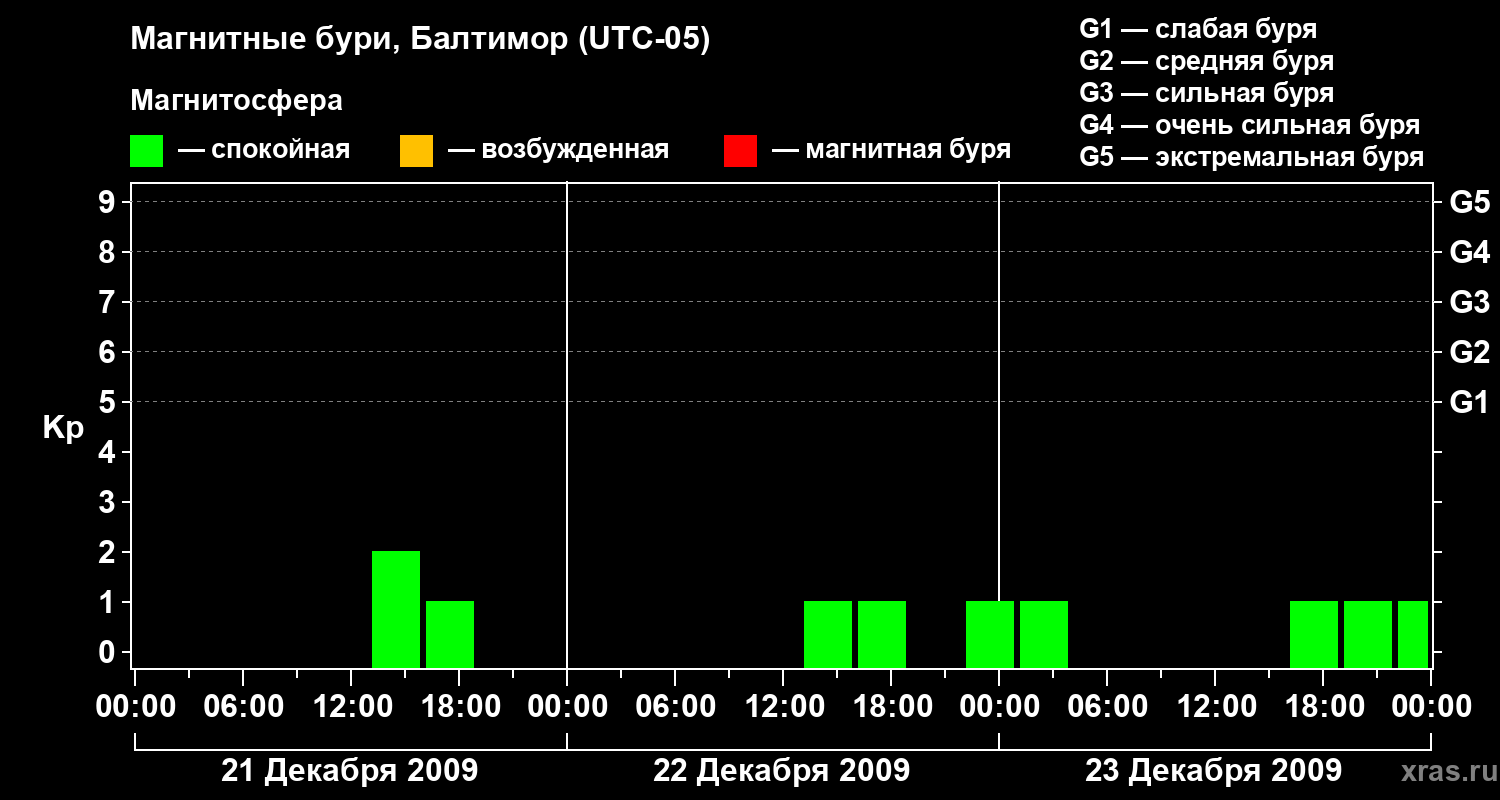This screenshot has height=800, width=1500.
Task: Click the Kp 1 bar at 18:00 on 22 Декабря
Action: point(882,634)
